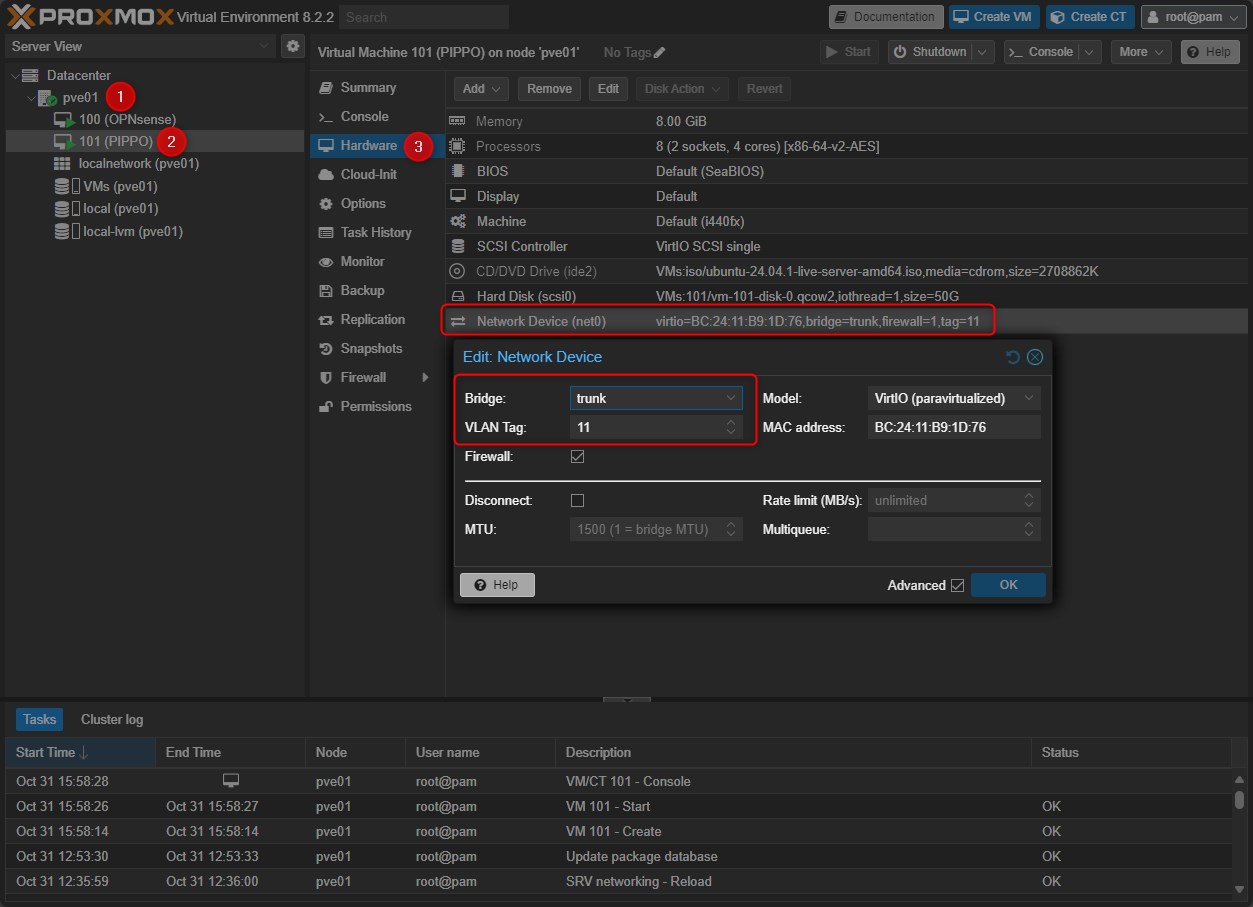Open the Bridge dropdown
Image resolution: width=1253 pixels, height=907 pixels.
(x=730, y=398)
